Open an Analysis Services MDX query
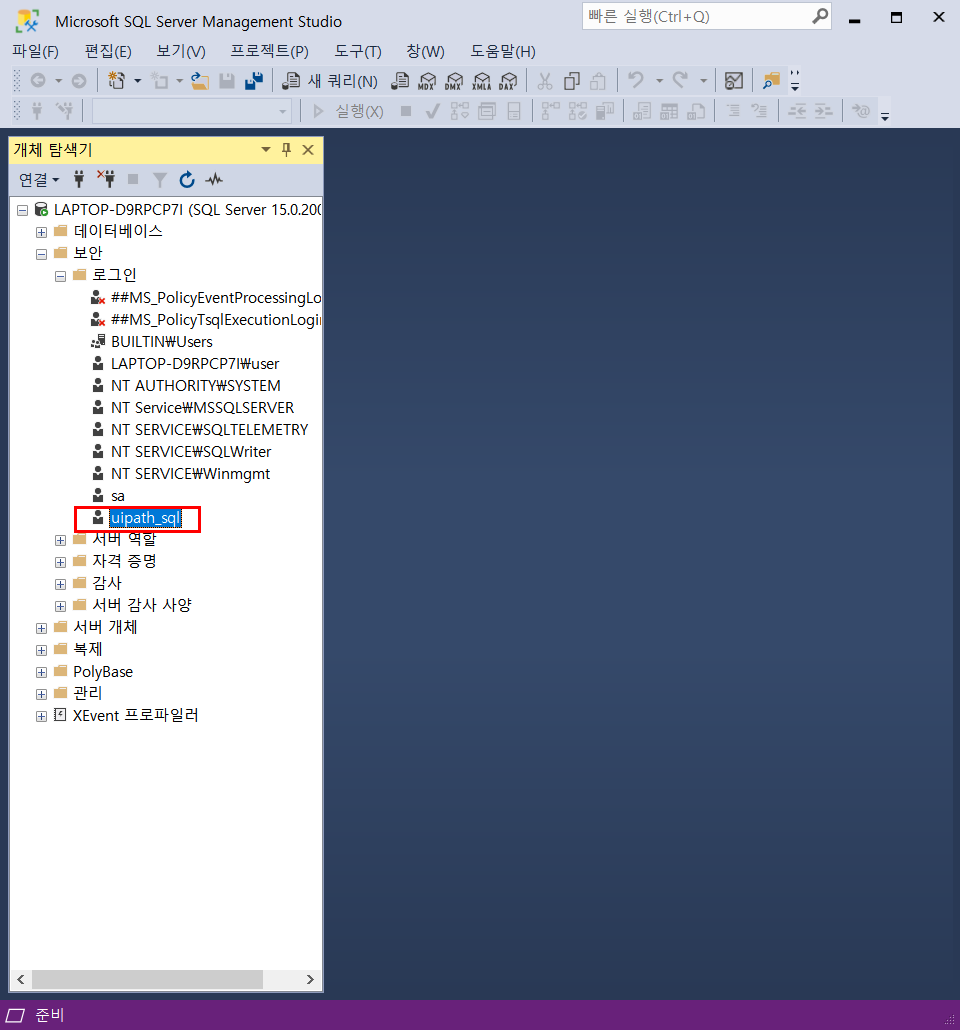The height and width of the screenshot is (1030, 960). click(427, 81)
